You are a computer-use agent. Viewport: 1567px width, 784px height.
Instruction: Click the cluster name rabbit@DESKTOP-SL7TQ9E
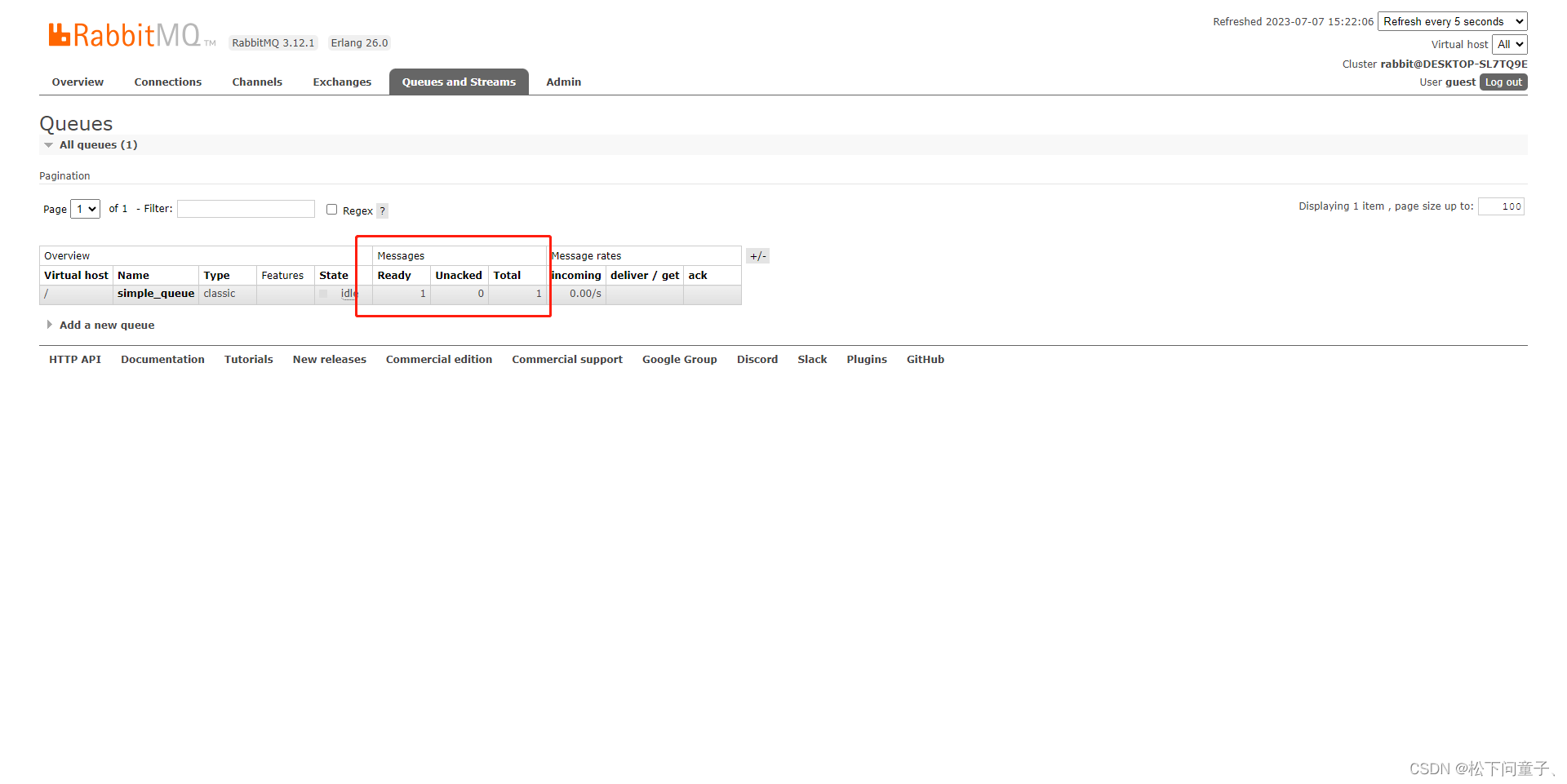tap(1454, 64)
